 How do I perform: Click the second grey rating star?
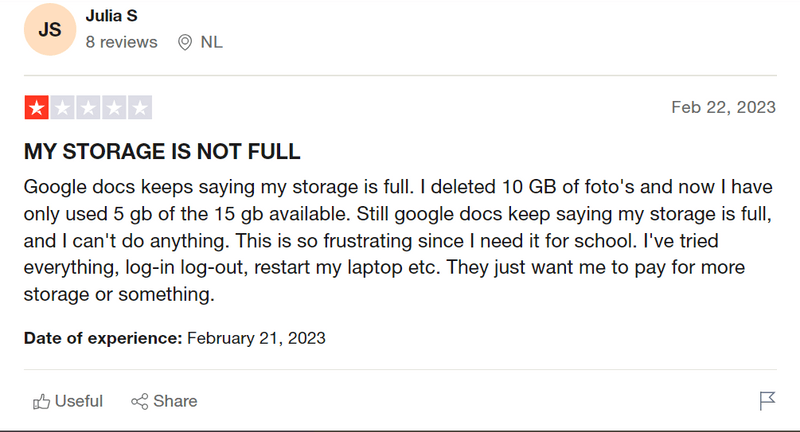(x=62, y=107)
